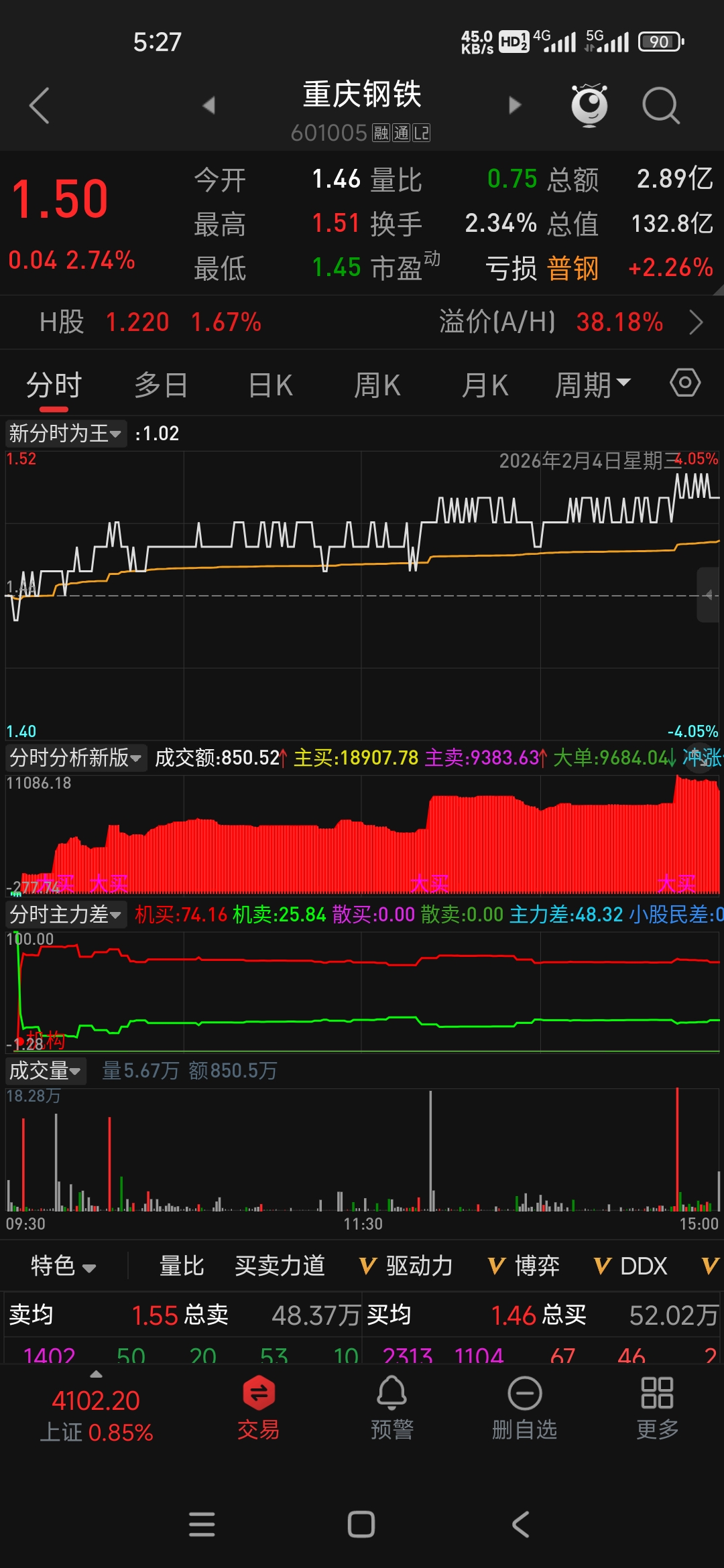The height and width of the screenshot is (1568, 724).
Task: Tap the battery indicator in status bar
Action: [x=661, y=42]
